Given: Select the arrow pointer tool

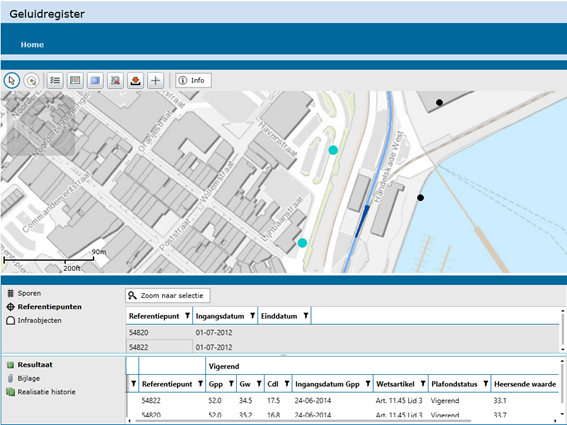Looking at the screenshot, I should pos(12,80).
